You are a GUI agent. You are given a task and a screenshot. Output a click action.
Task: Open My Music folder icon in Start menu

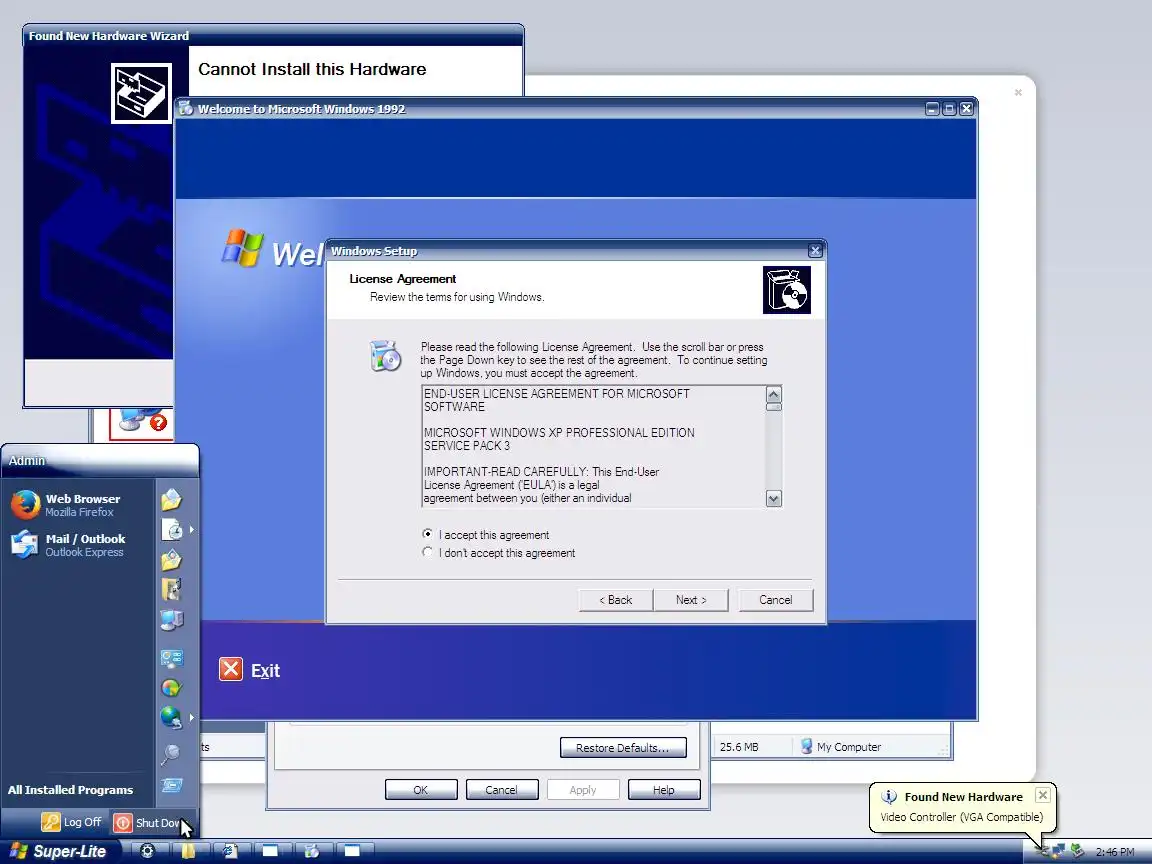pyautogui.click(x=171, y=589)
